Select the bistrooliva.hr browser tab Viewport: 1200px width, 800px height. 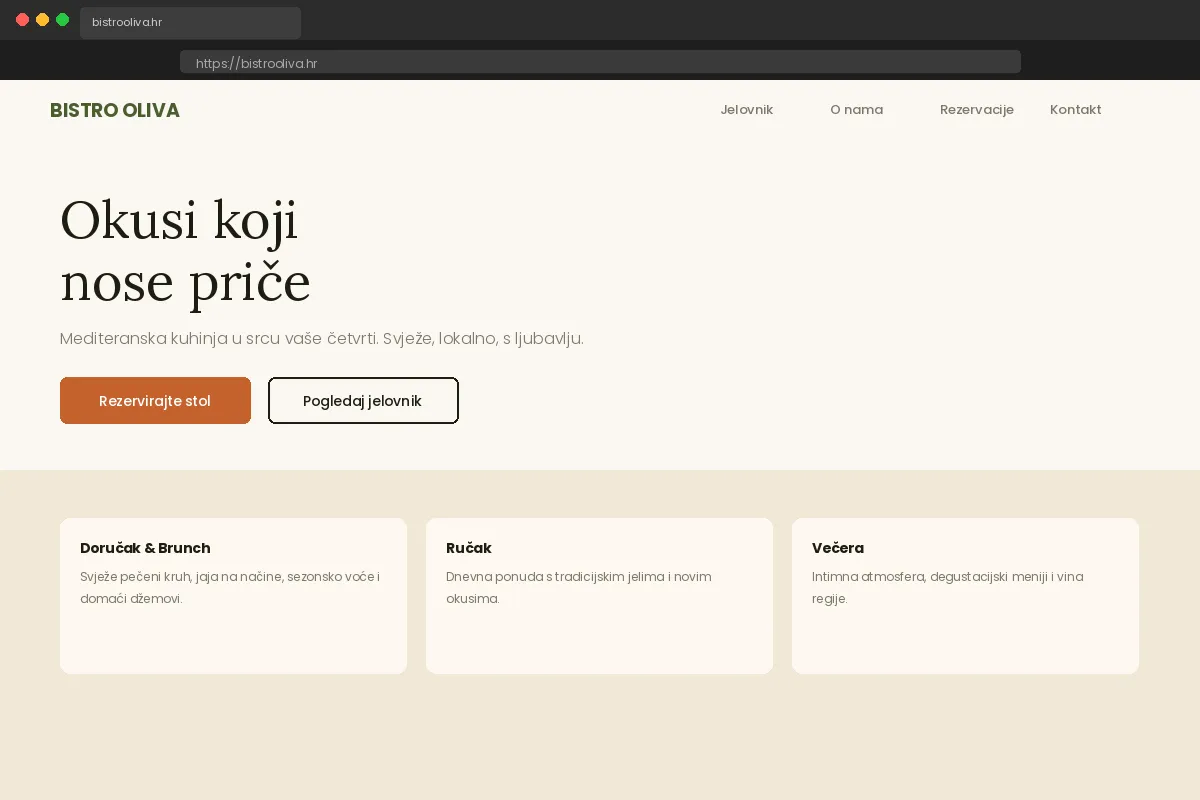click(x=190, y=22)
